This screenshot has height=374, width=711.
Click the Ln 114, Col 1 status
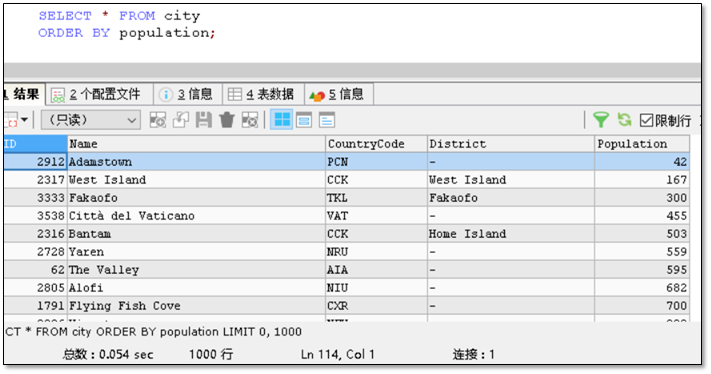tap(338, 354)
